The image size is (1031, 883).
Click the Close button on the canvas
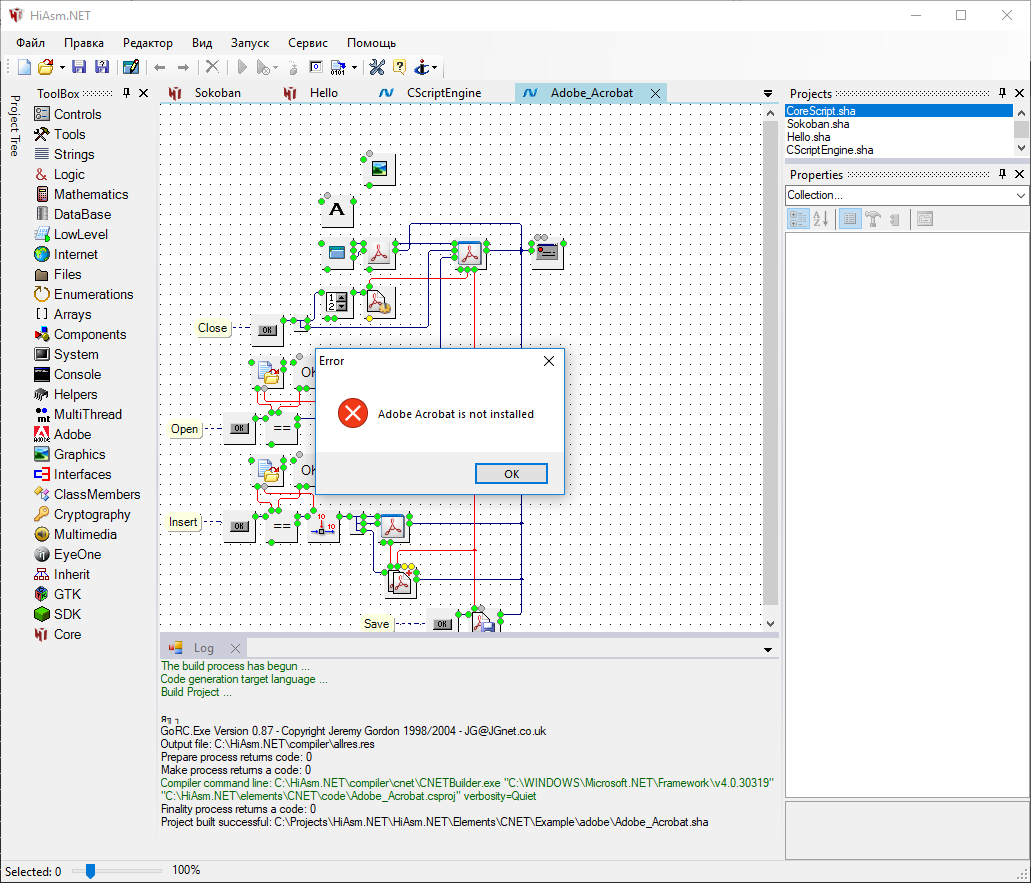tap(212, 328)
